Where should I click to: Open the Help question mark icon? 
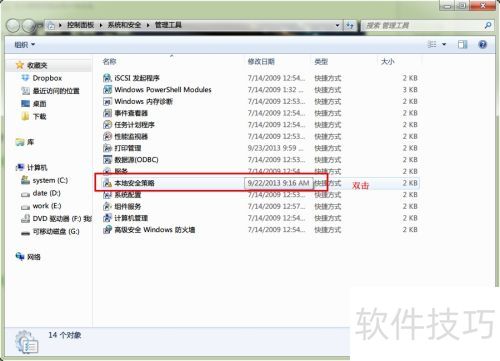coord(482,44)
